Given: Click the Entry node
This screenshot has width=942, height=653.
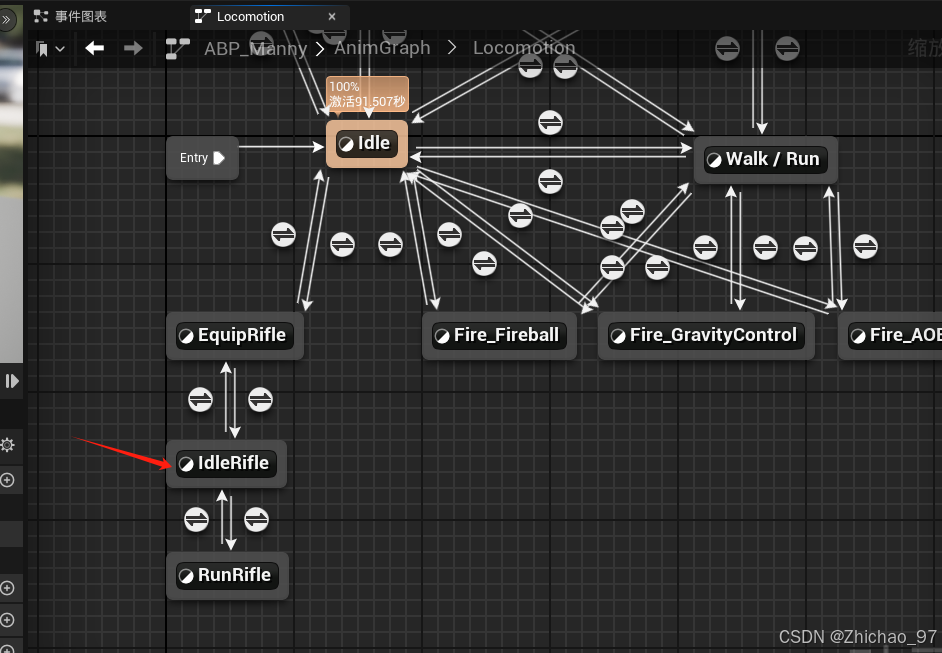Looking at the screenshot, I should 202,158.
